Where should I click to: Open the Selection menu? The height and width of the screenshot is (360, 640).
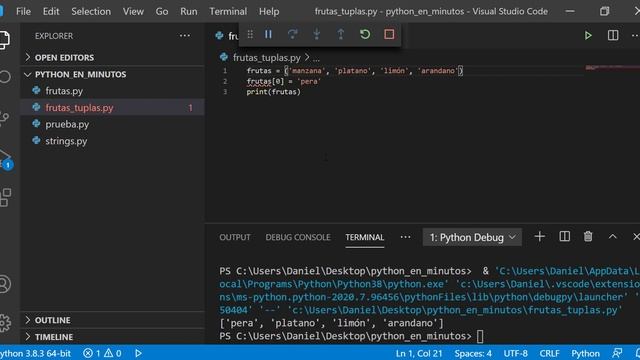point(91,11)
